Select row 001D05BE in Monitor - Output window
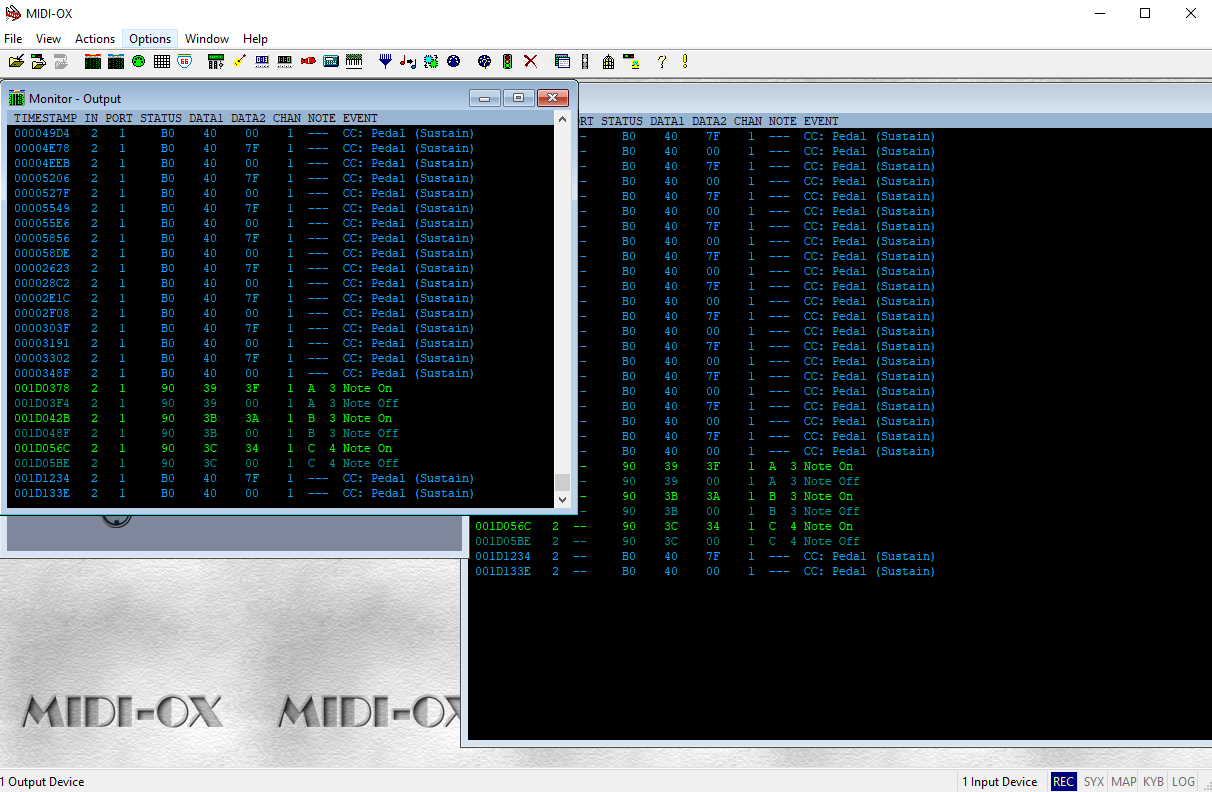Viewport: 1212px width, 792px height. click(x=280, y=463)
